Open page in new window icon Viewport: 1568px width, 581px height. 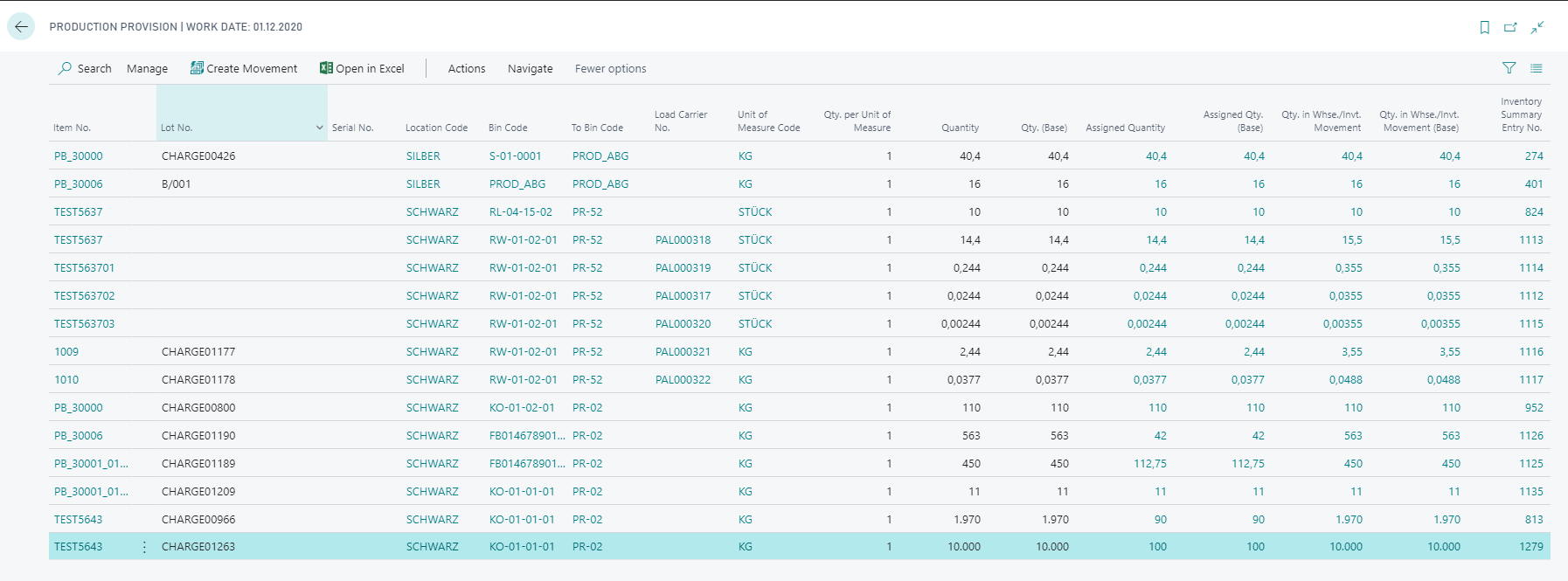pos(1510,27)
